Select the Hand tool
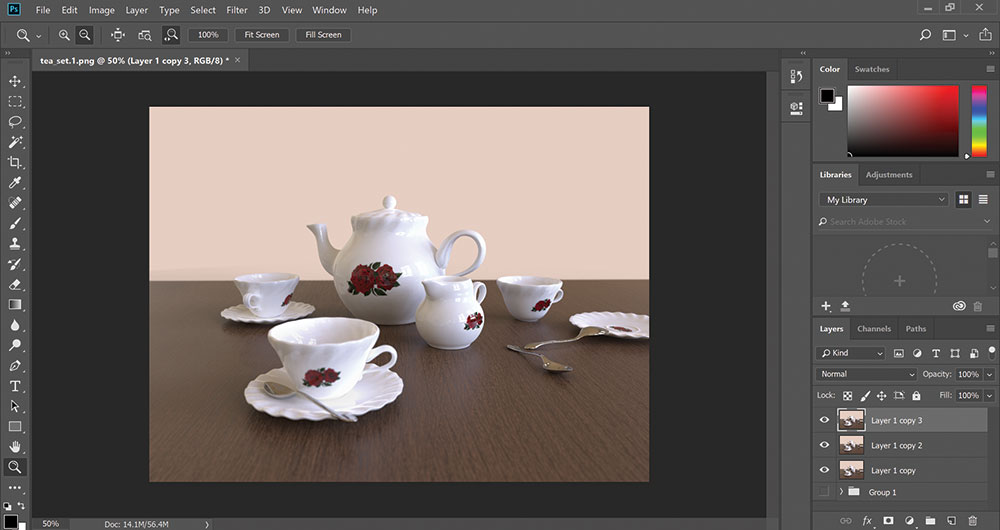The width and height of the screenshot is (1000, 530). point(15,447)
